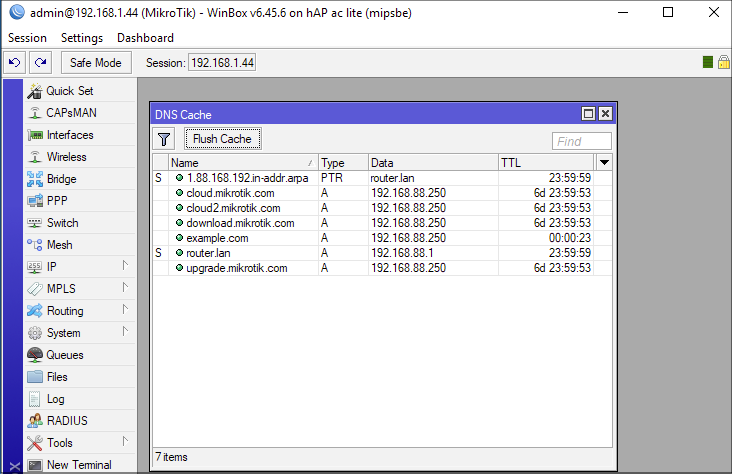Open New Terminal
This screenshot has height=474, width=732.
click(79, 465)
